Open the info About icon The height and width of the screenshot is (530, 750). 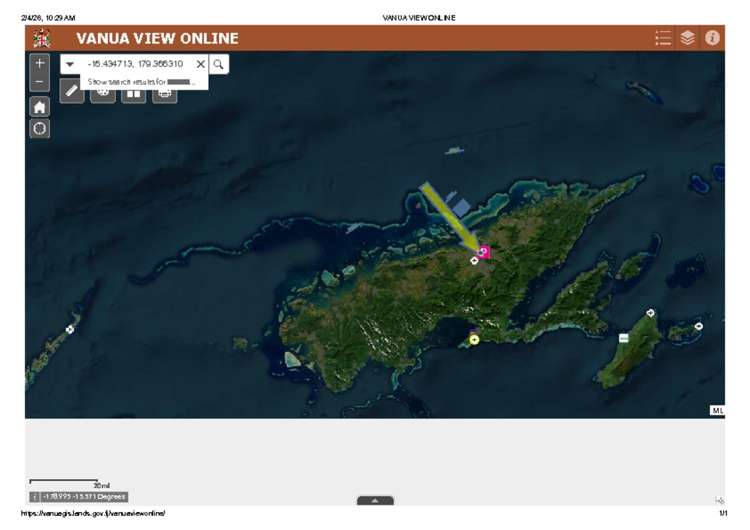click(712, 38)
